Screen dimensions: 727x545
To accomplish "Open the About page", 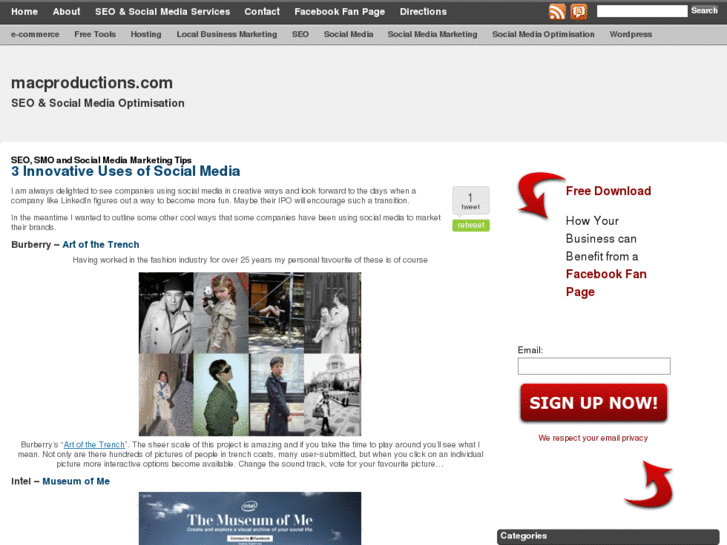I will [66, 12].
